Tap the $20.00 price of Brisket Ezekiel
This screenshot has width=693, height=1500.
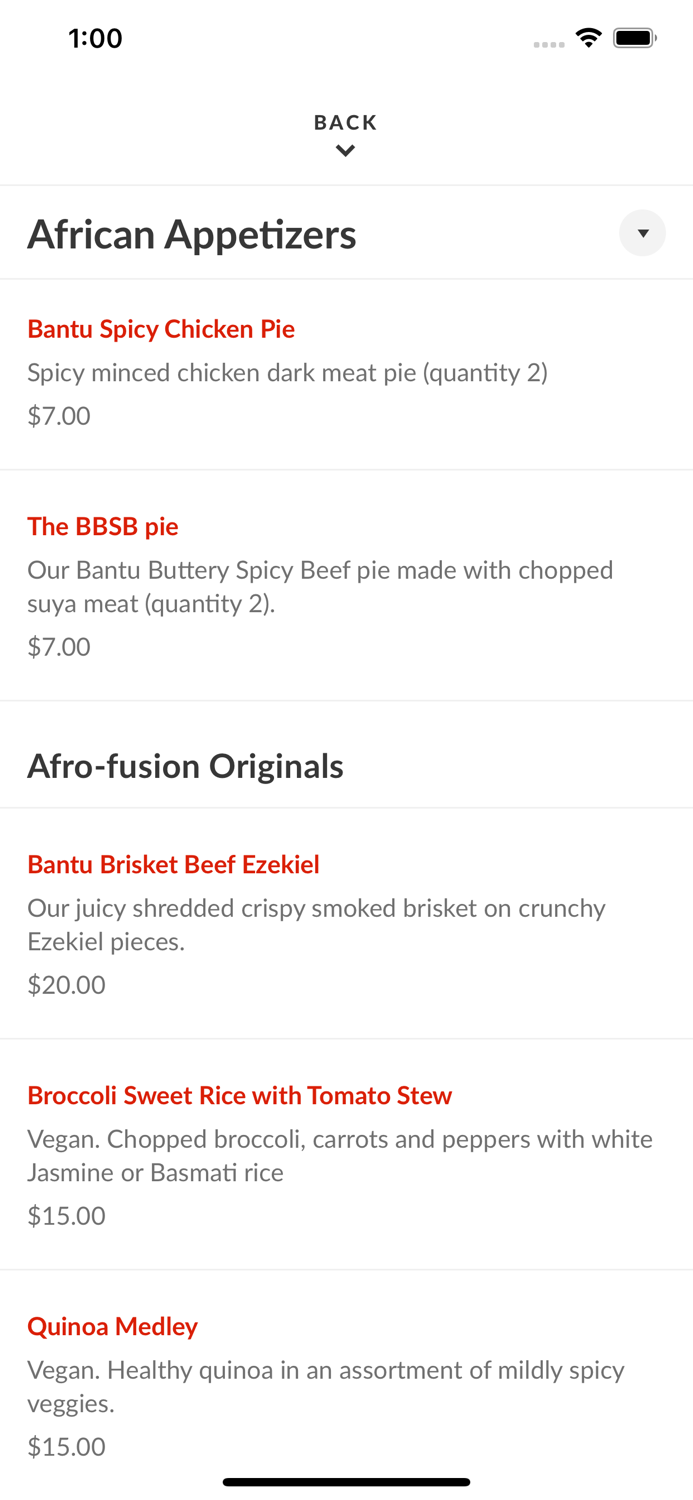(x=66, y=985)
